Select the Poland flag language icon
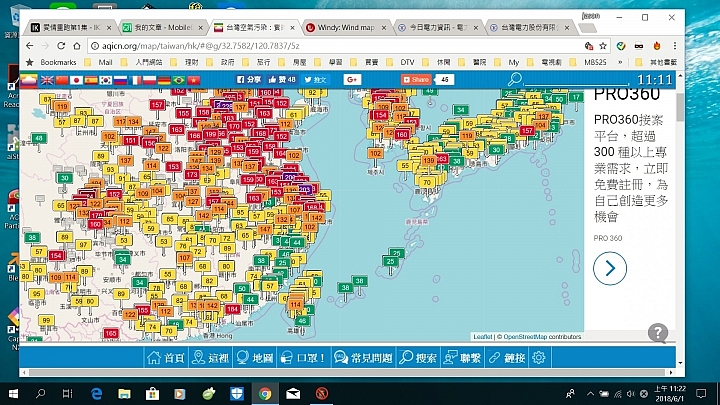This screenshot has height=405, width=720. (x=150, y=80)
